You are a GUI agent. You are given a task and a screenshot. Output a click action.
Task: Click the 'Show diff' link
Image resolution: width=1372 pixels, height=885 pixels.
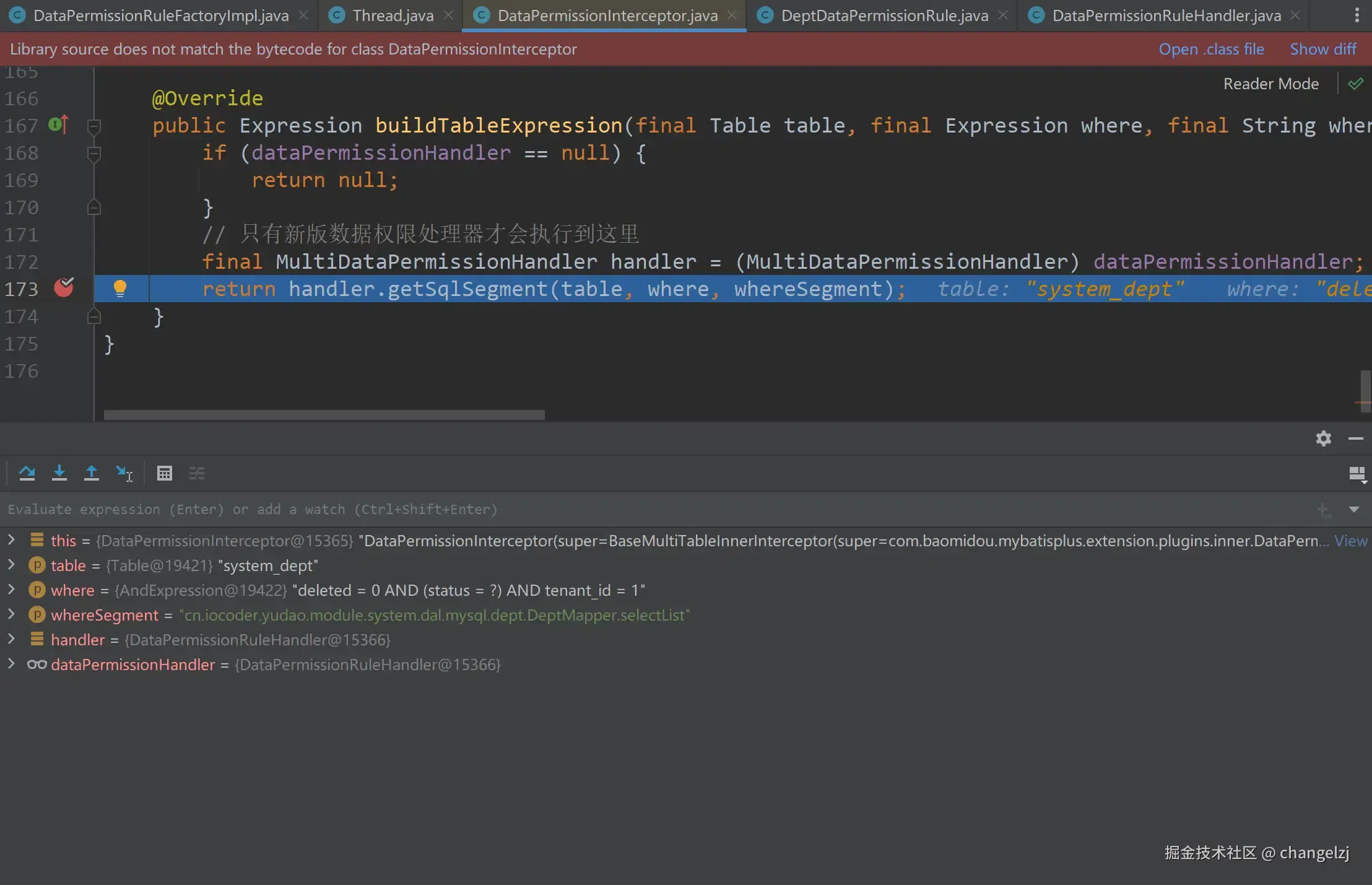click(x=1322, y=49)
